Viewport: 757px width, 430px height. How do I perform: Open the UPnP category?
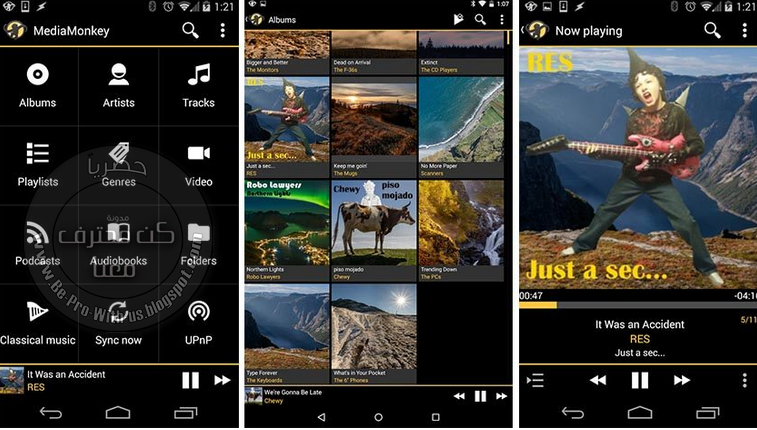(198, 323)
